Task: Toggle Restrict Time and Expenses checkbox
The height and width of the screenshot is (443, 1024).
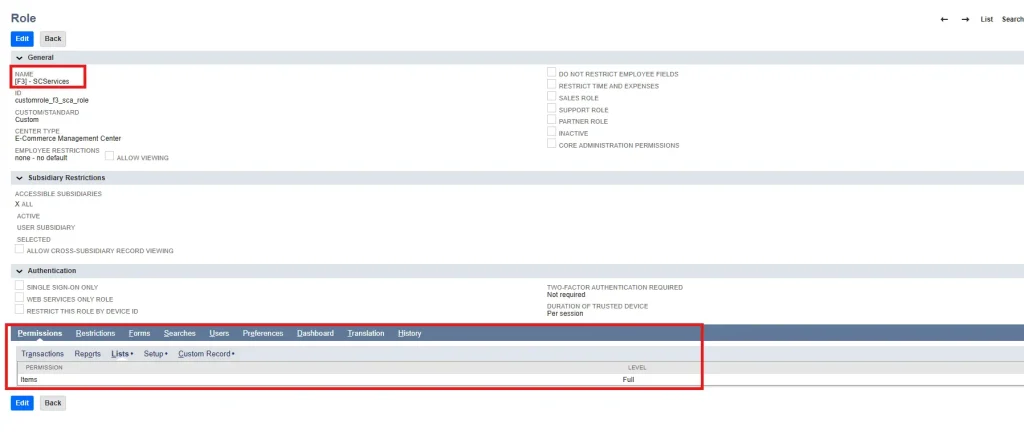Action: [x=552, y=84]
